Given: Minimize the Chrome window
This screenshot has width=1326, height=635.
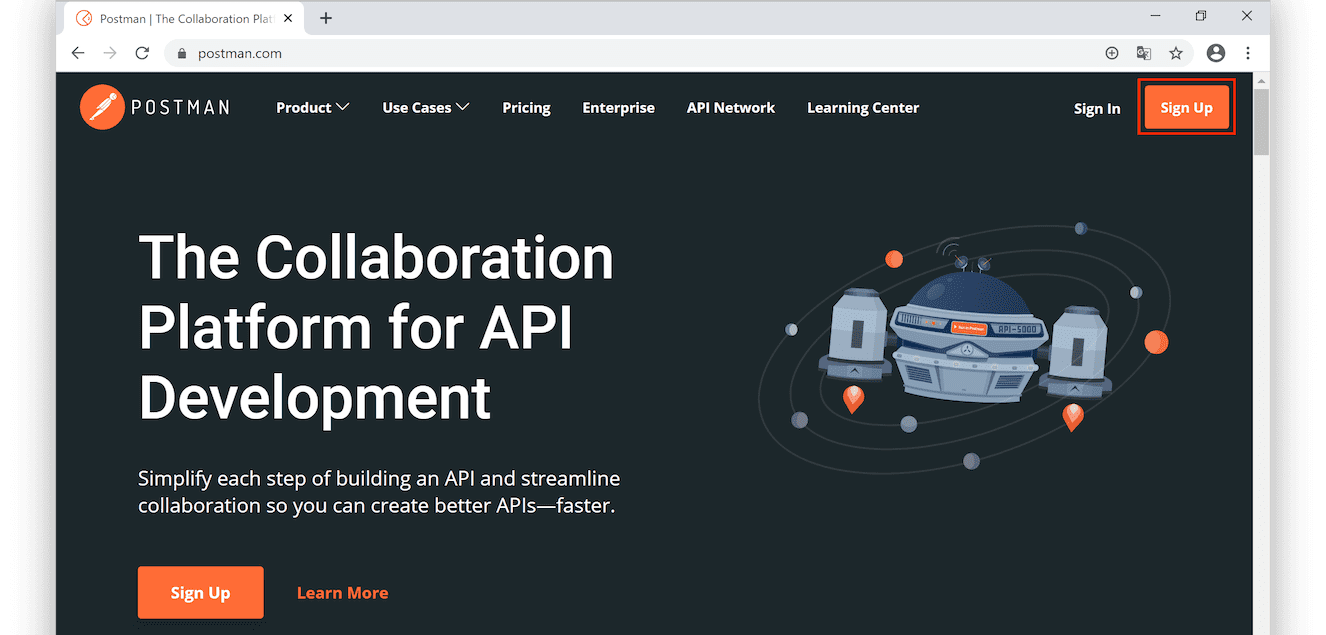Looking at the screenshot, I should 1154,16.
